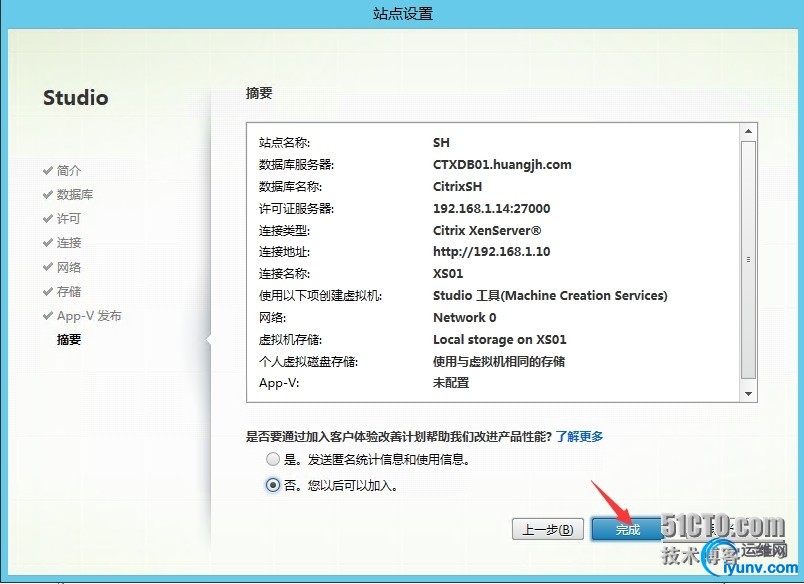Screen dimensions: 804x584
Task: Select the 否 join later radio button
Action: coord(273,485)
